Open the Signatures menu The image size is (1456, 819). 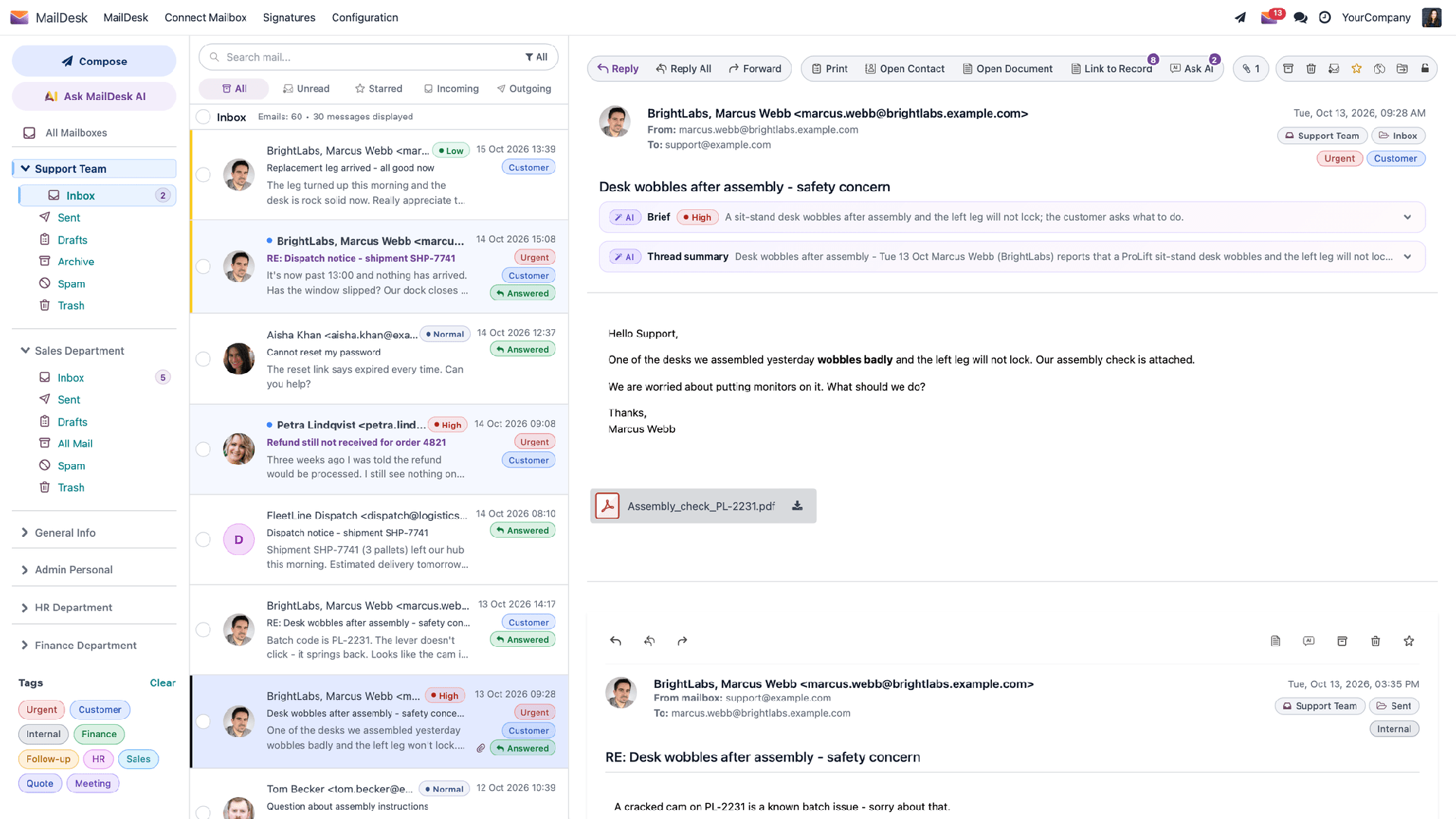point(289,17)
